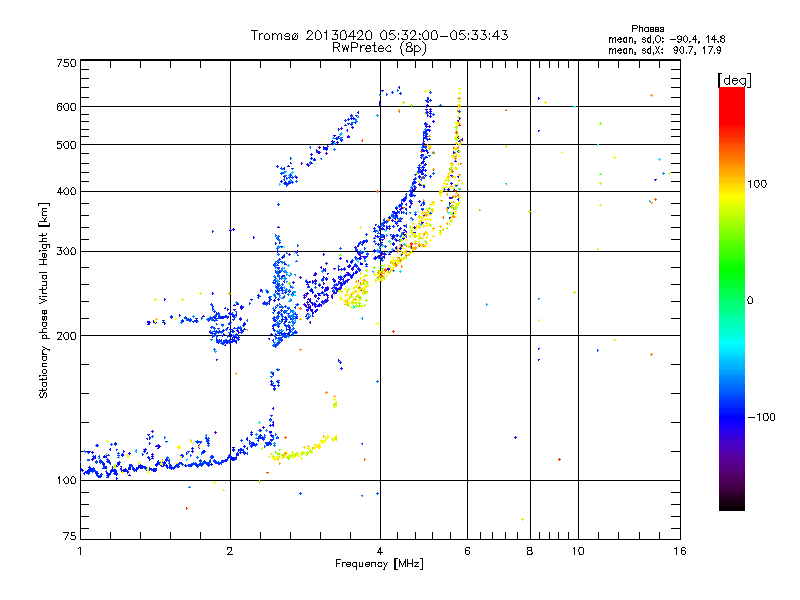Click the x-axis tick label '4'
Screen dimensions: 800x600
[380, 551]
